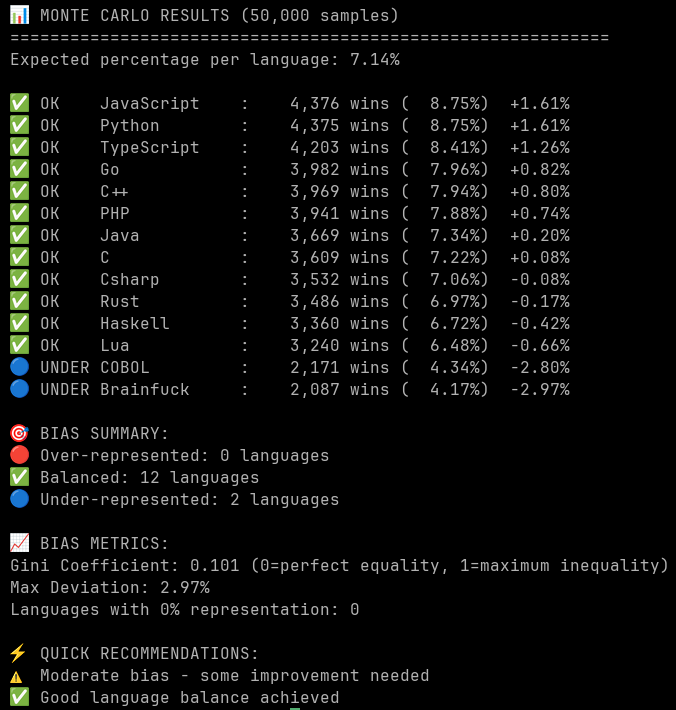Click the green checkmark beside Balanced: 12 languages
The height and width of the screenshot is (710, 676).
click(x=19, y=477)
